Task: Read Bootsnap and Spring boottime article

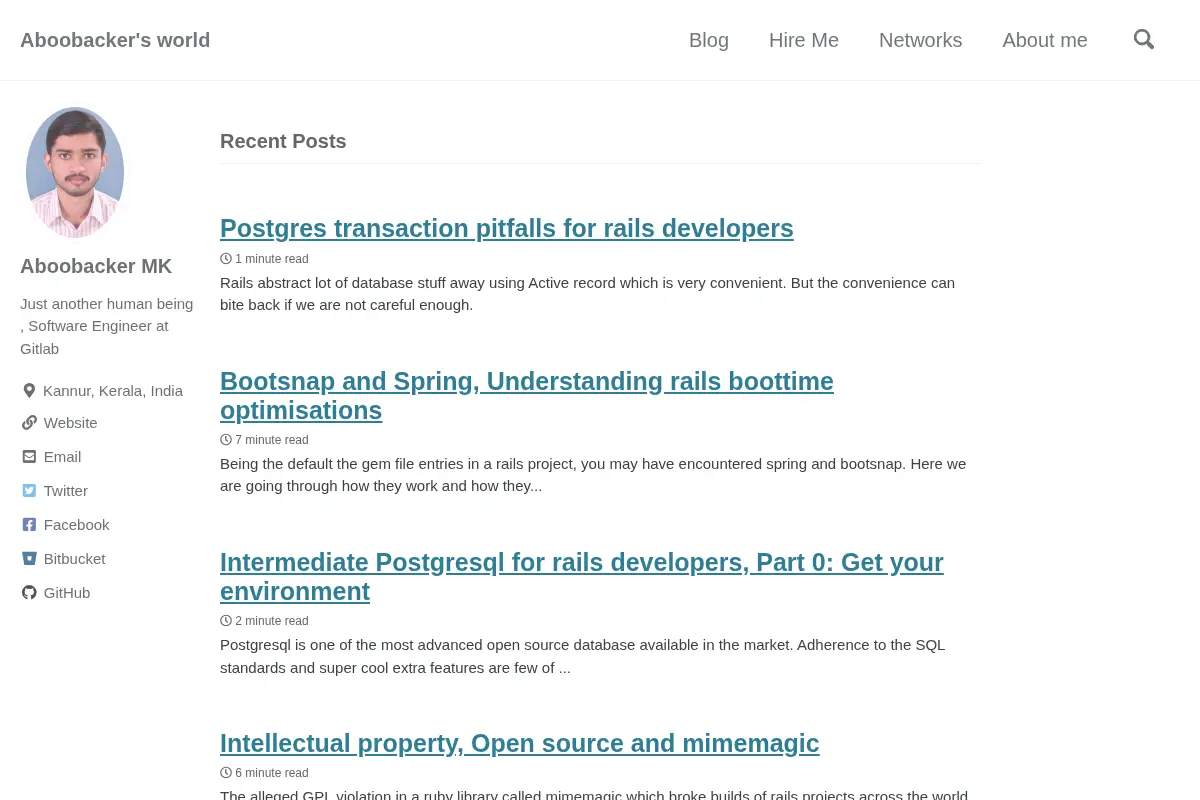Action: (x=527, y=396)
